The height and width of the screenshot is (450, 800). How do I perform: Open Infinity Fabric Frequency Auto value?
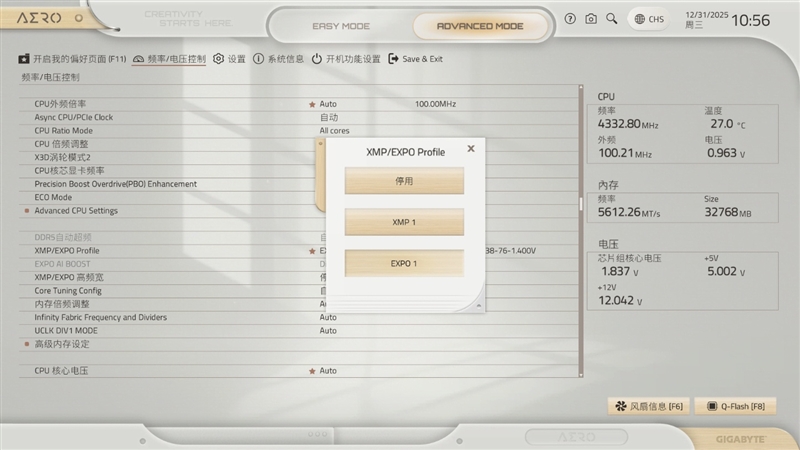coord(328,317)
